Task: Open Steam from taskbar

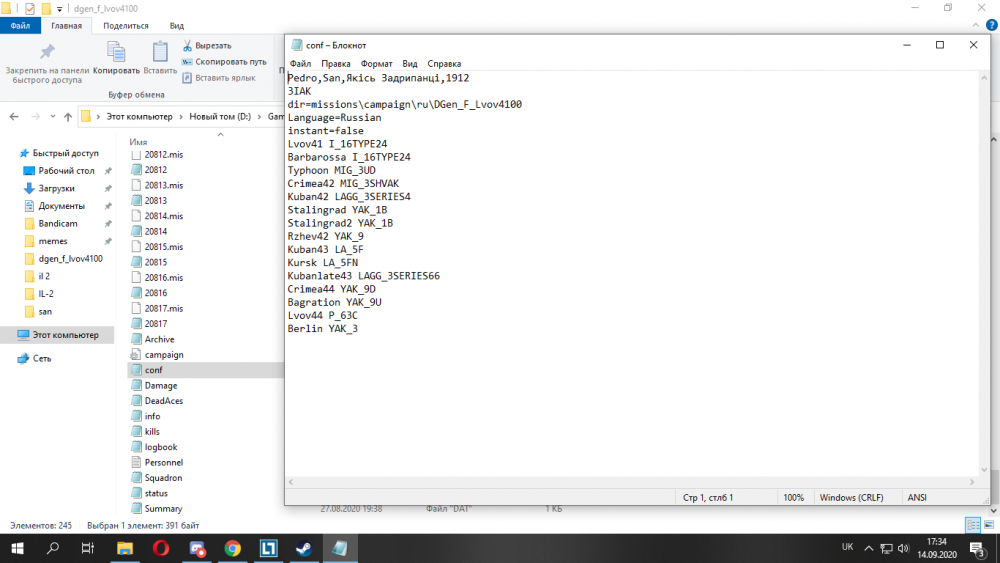Action: pos(304,548)
